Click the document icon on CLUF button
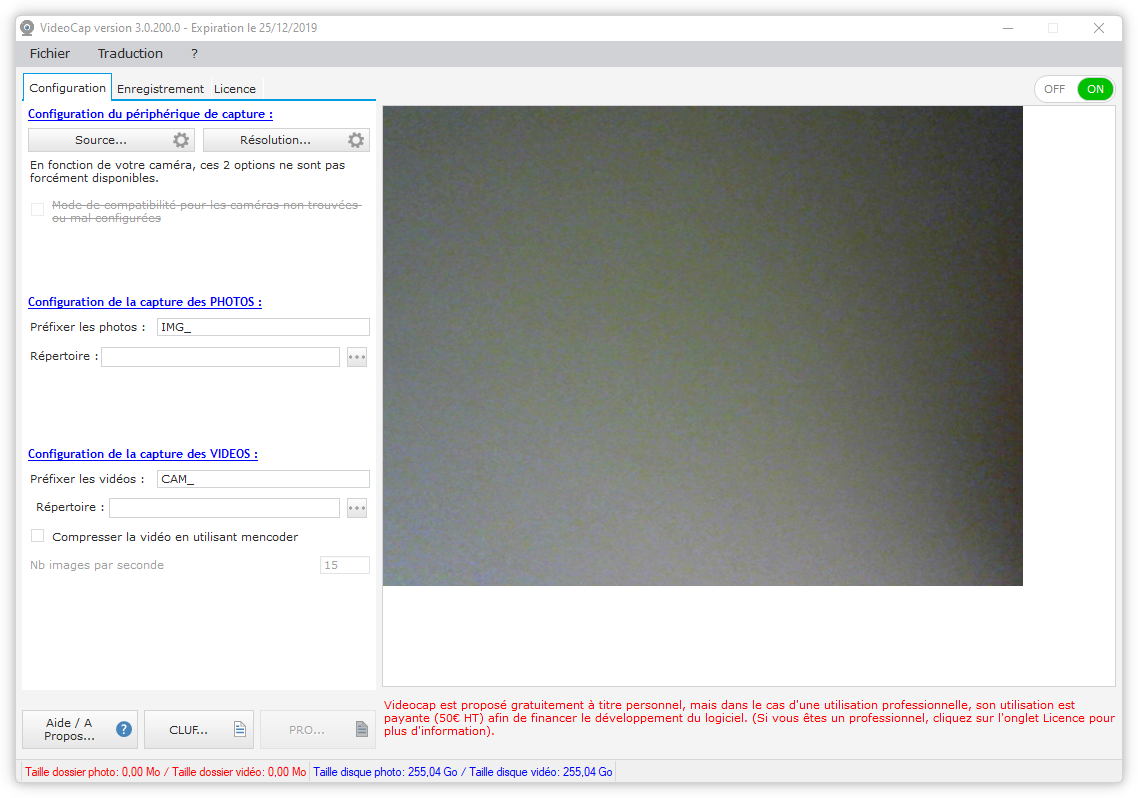 239,730
